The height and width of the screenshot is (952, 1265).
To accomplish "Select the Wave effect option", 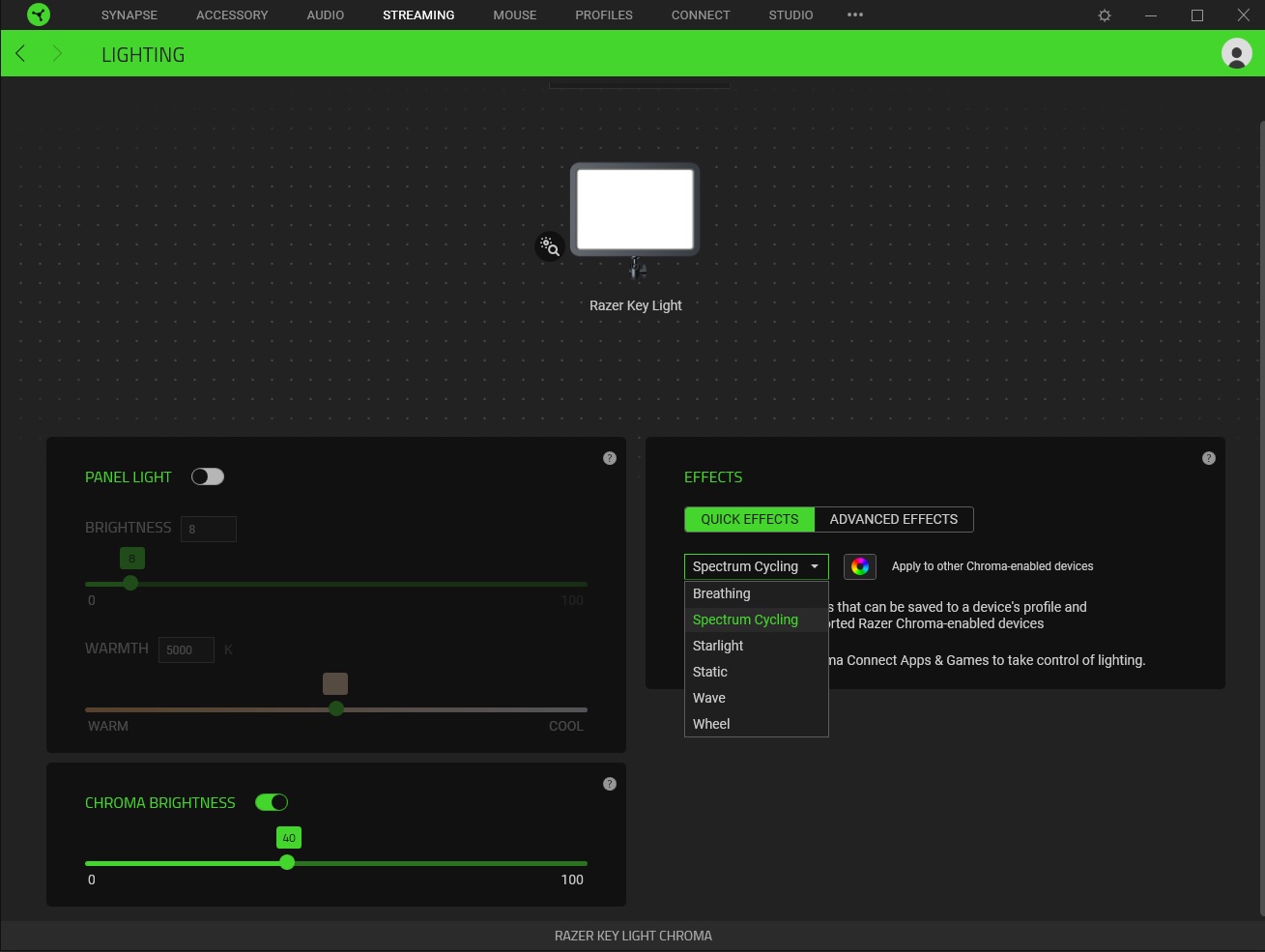I will click(708, 698).
